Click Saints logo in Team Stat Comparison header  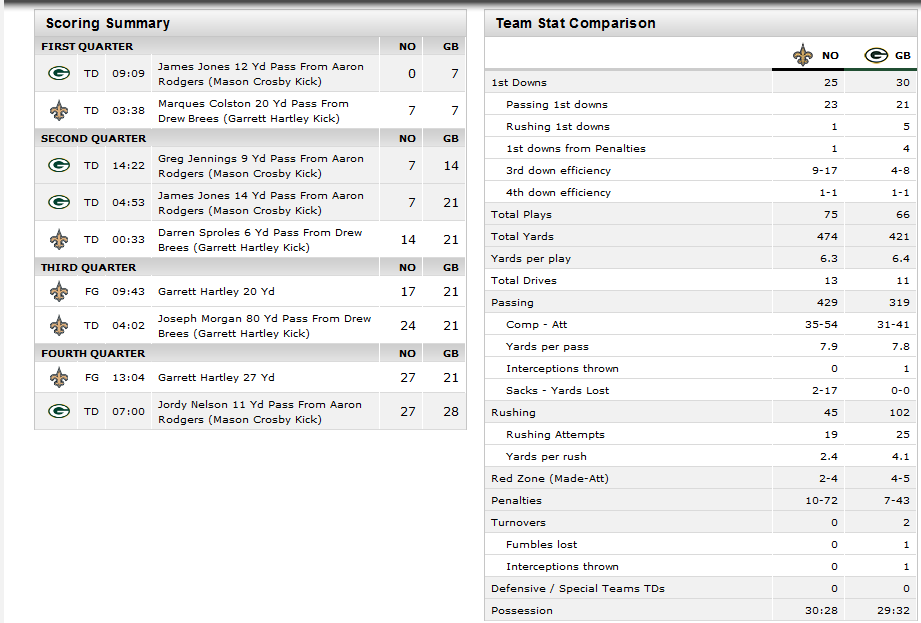[x=803, y=55]
